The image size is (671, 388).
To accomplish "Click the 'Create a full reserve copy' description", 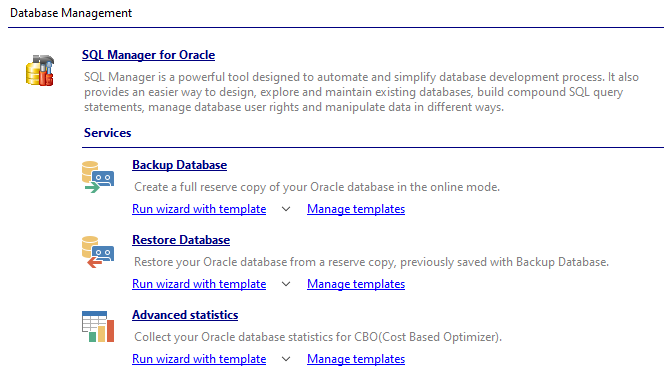I will [x=317, y=187].
